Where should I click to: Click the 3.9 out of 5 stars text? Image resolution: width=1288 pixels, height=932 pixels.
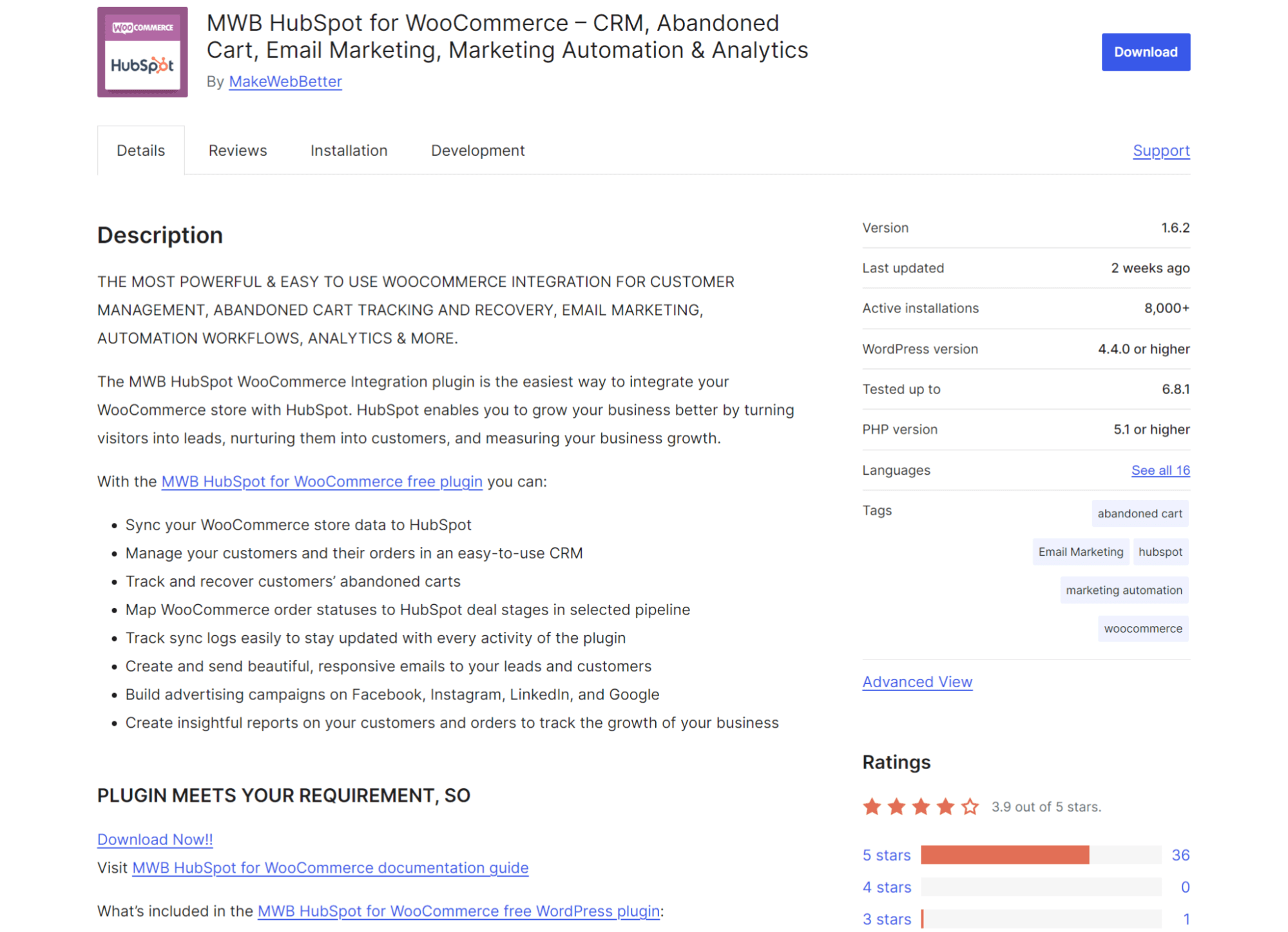tap(1046, 807)
